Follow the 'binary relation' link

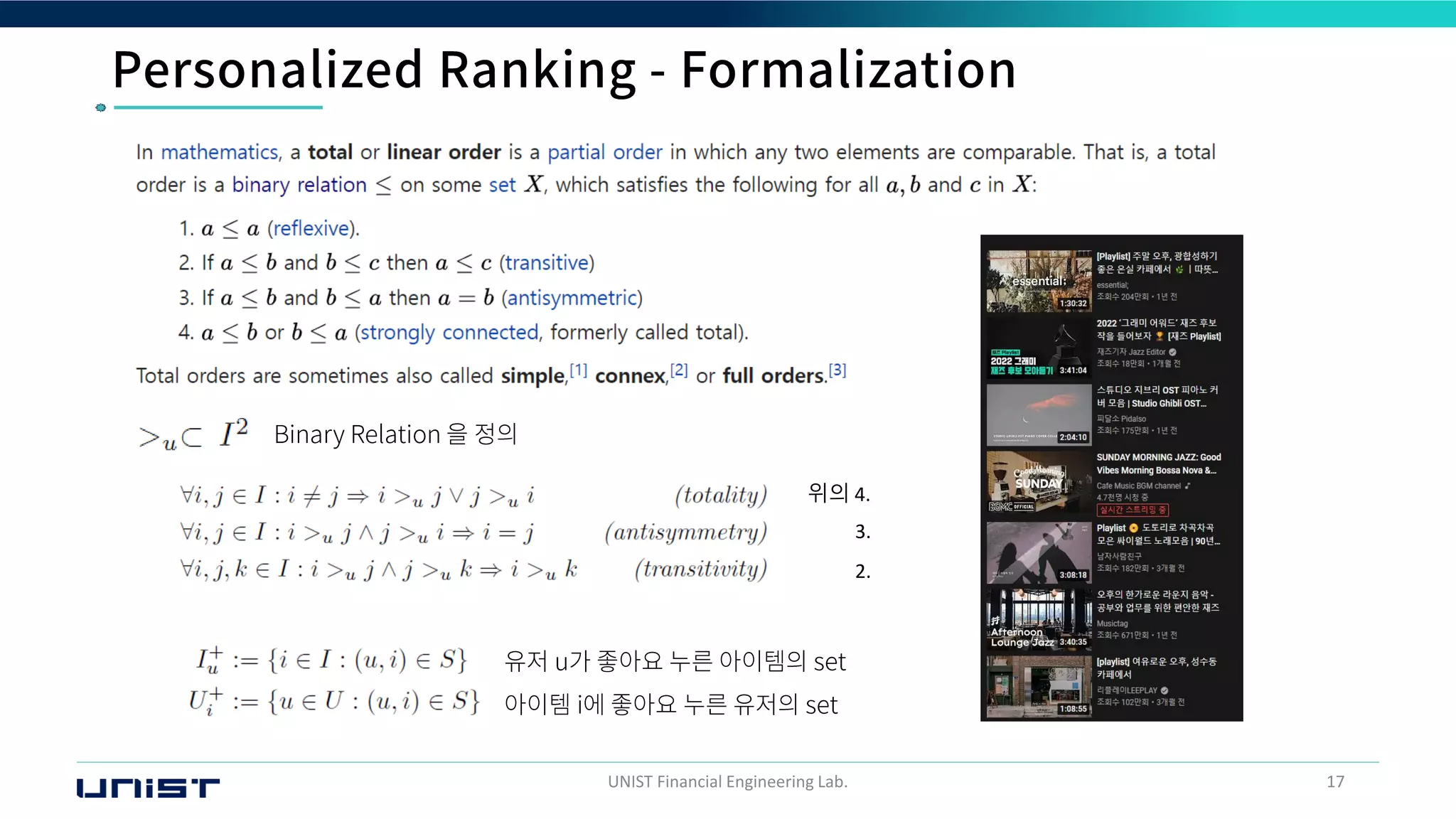[x=299, y=185]
